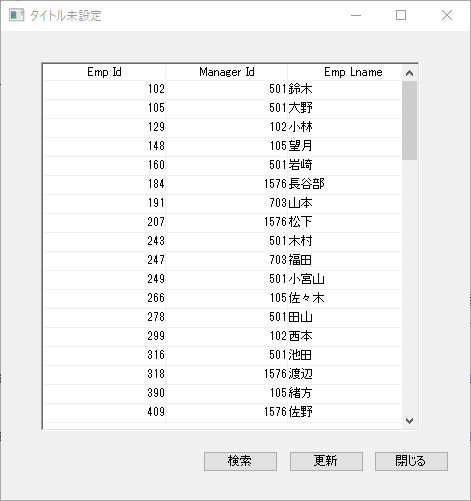Click Emp Id cell 207

(104, 222)
